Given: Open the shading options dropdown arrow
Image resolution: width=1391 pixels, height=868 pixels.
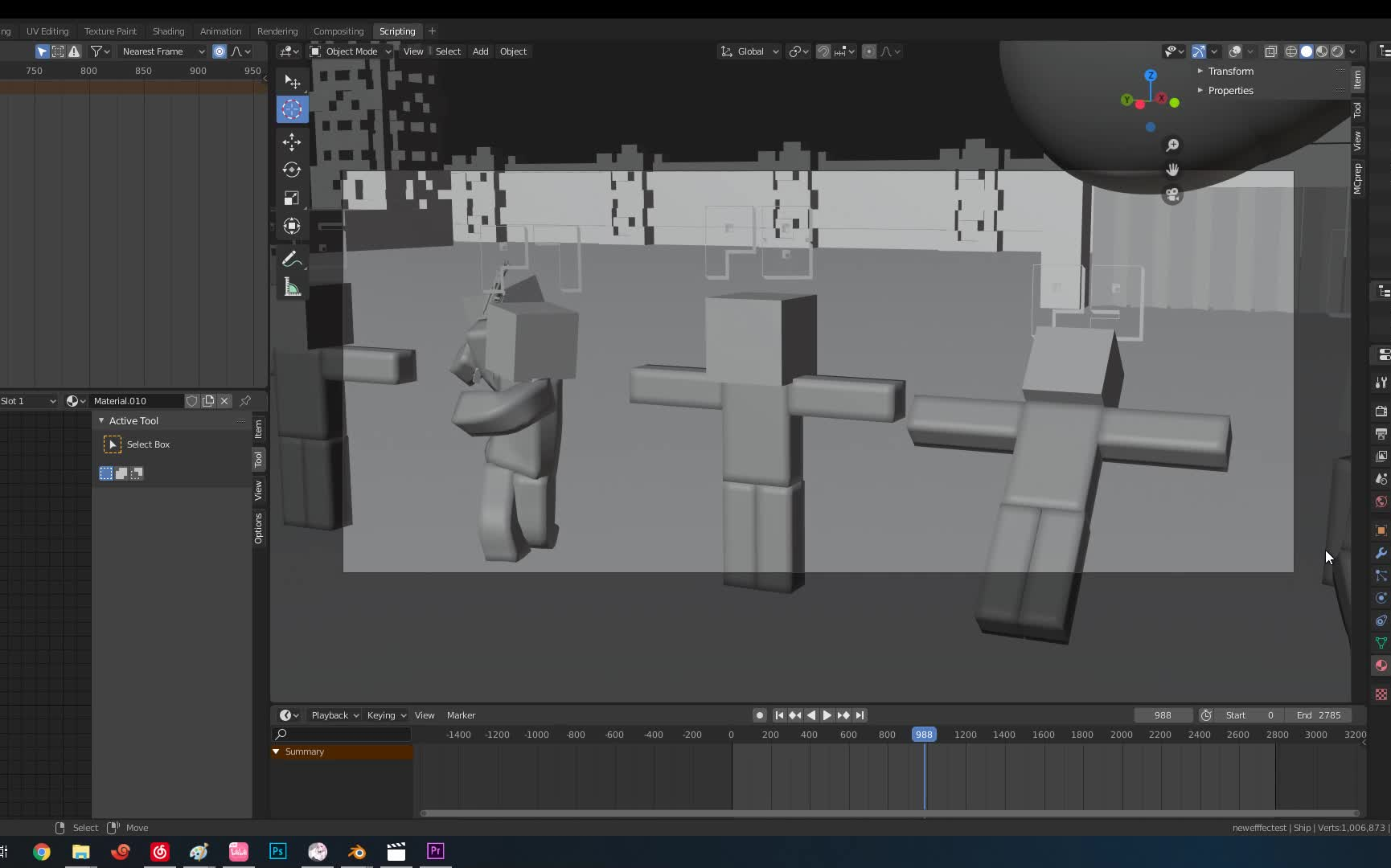Looking at the screenshot, I should (x=1353, y=51).
